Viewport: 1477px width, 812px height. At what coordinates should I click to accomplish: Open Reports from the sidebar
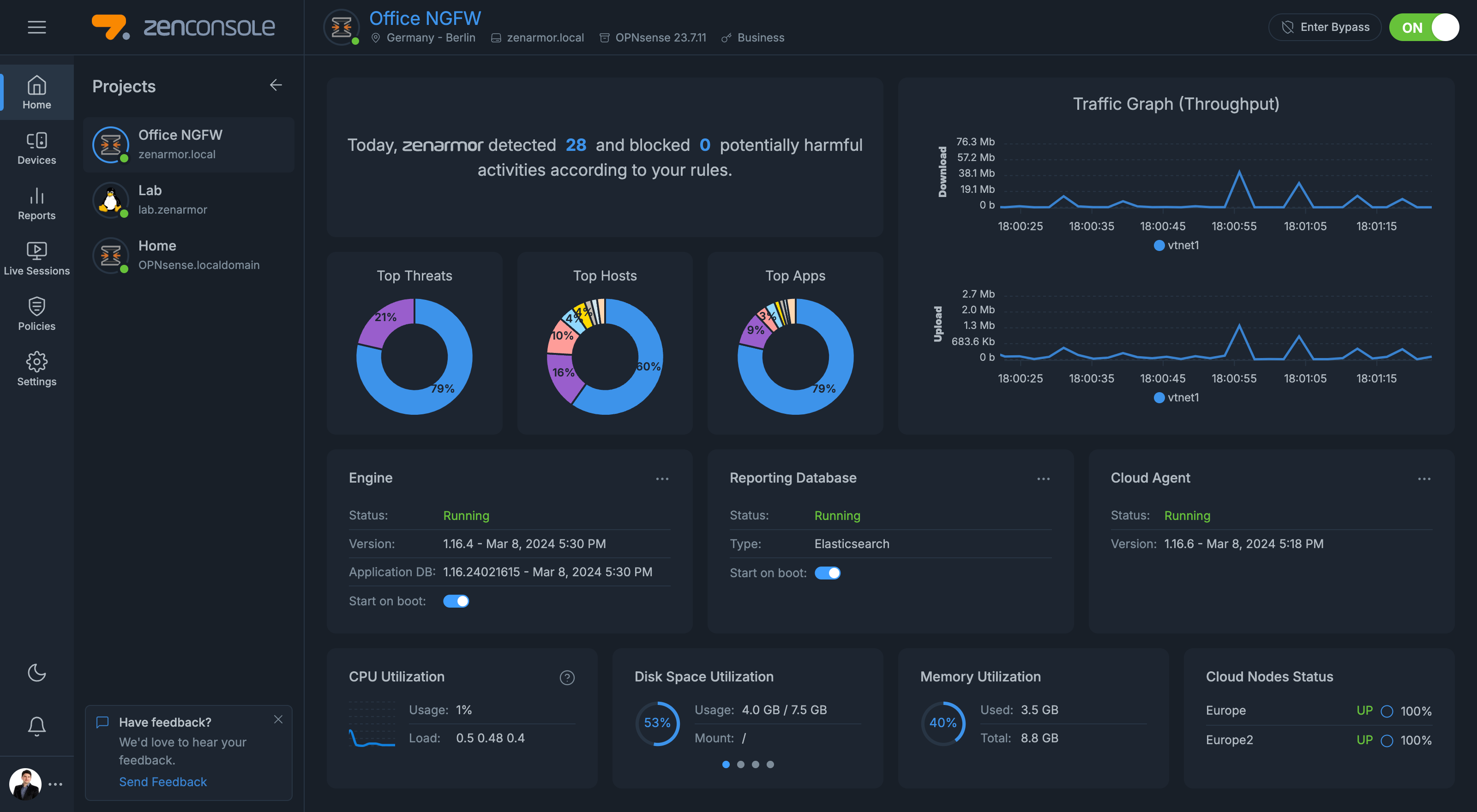tap(37, 203)
